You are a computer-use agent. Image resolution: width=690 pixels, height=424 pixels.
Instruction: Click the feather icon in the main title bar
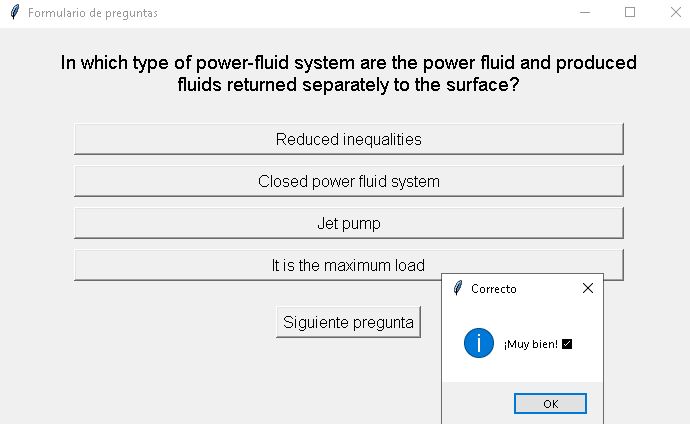pos(15,13)
